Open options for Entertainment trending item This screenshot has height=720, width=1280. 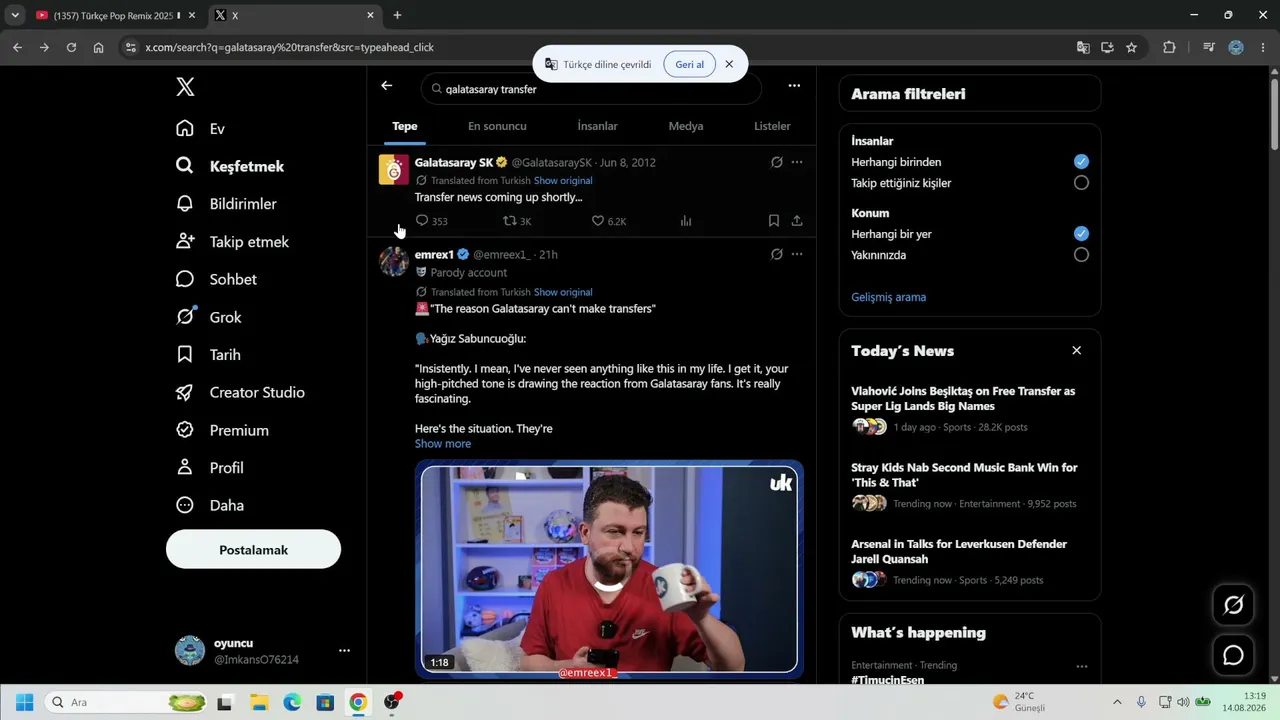coord(1081,666)
